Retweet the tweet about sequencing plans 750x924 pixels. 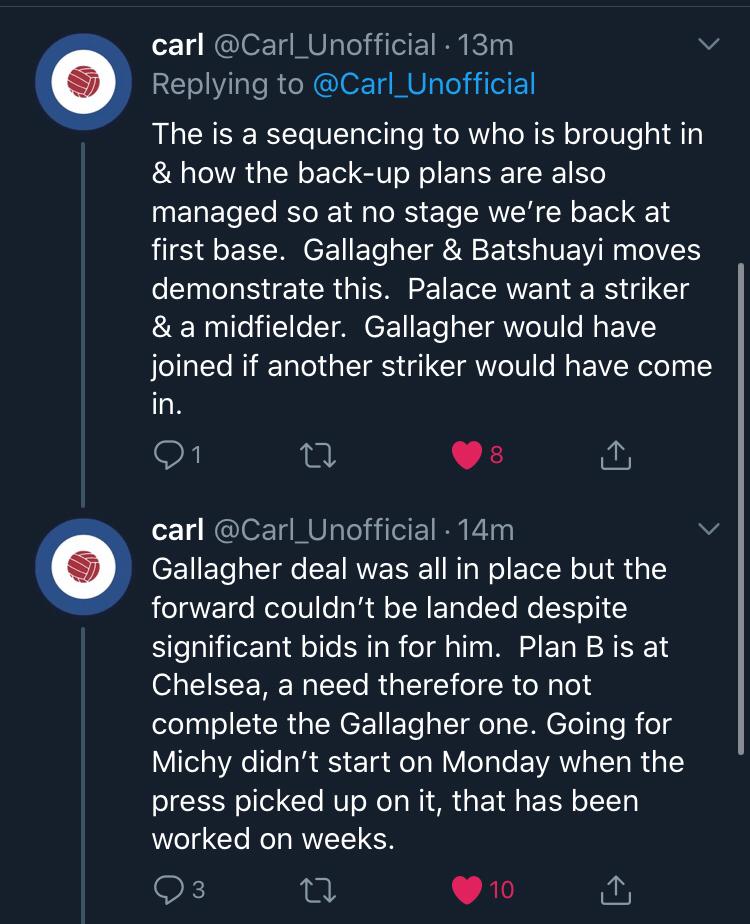coord(318,456)
